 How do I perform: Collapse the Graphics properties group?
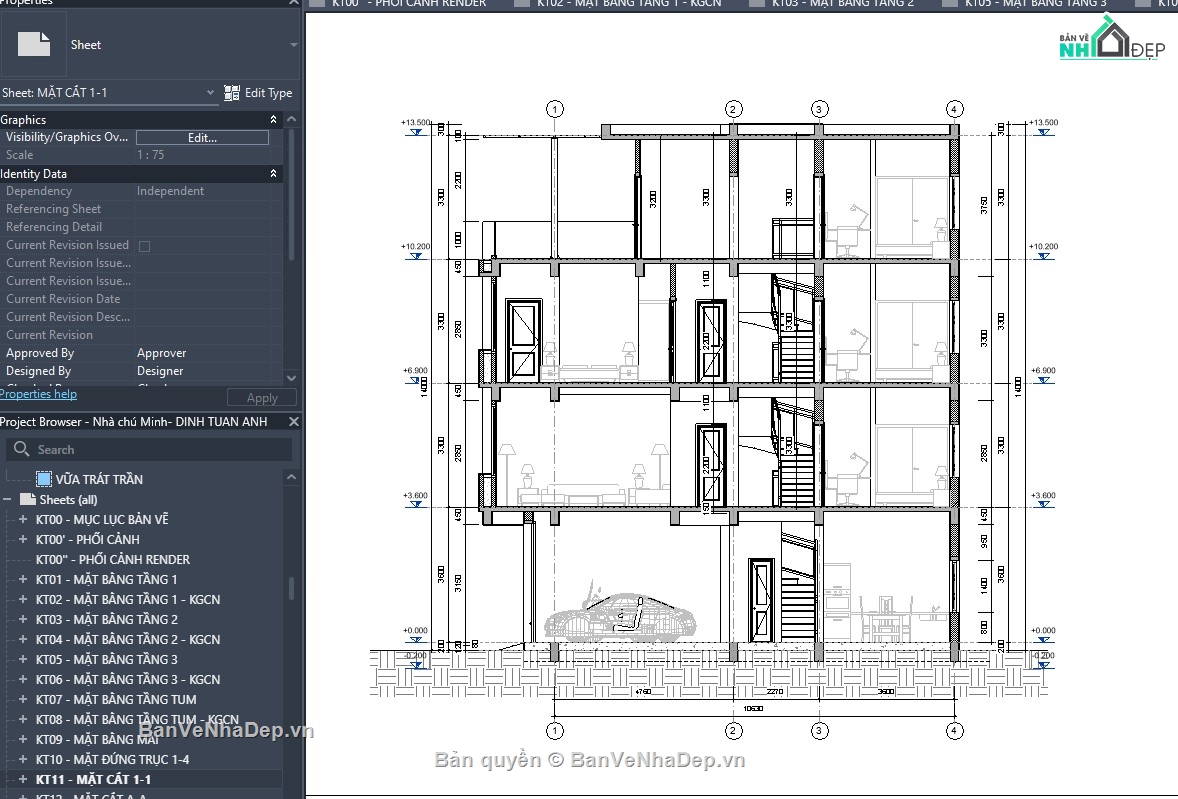coord(273,119)
